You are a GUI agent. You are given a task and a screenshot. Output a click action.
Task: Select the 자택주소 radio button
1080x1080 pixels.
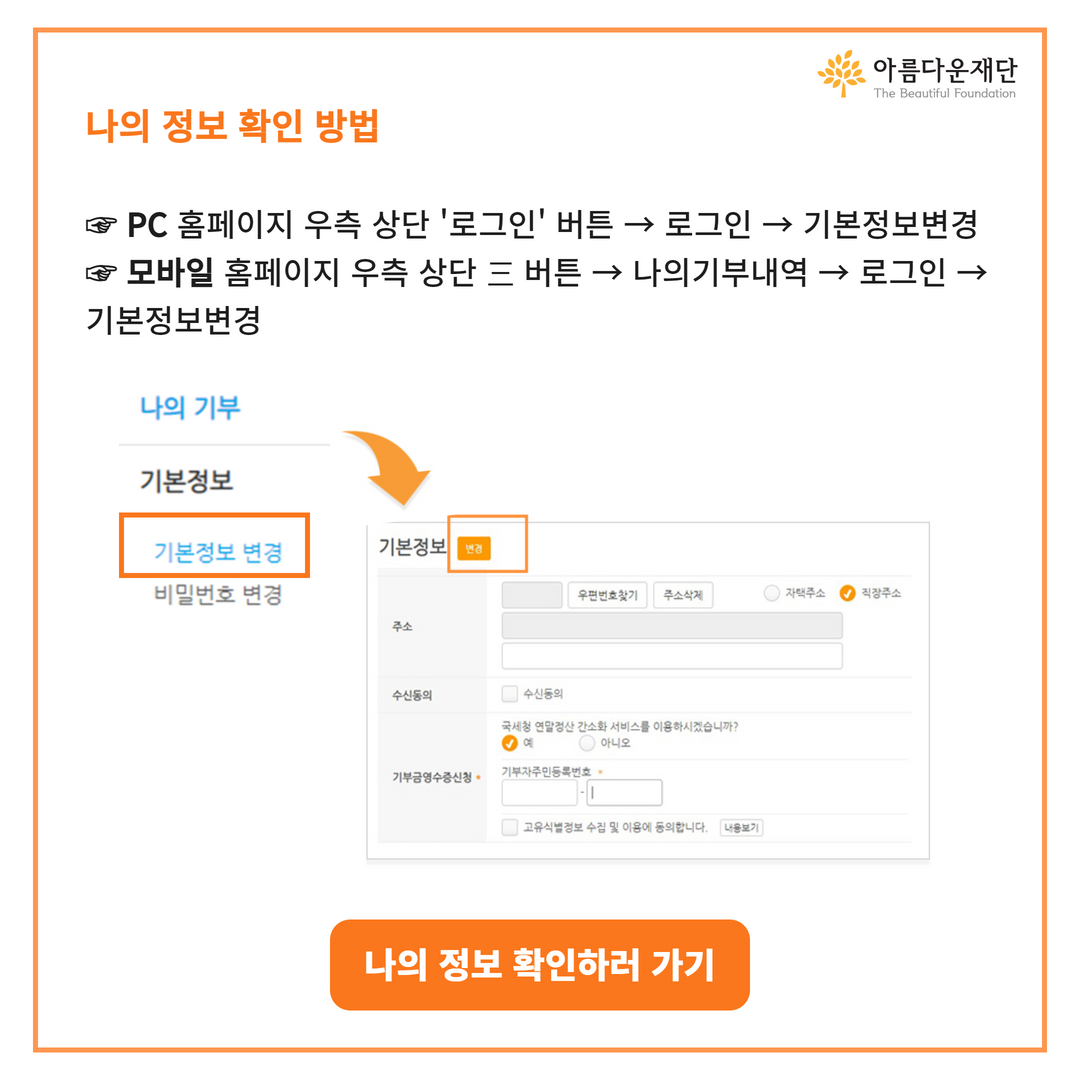771,593
